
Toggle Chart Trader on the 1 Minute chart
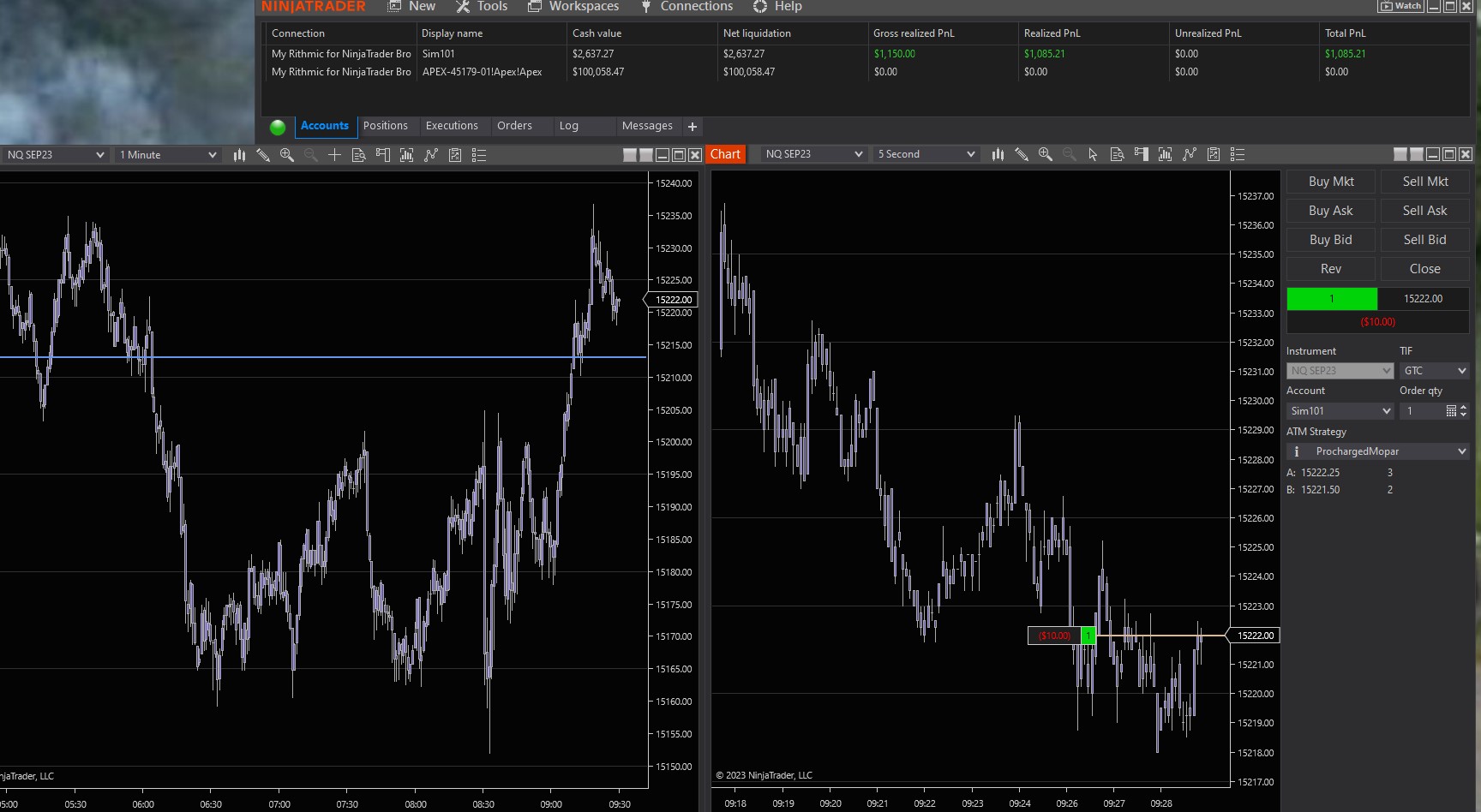point(383,155)
